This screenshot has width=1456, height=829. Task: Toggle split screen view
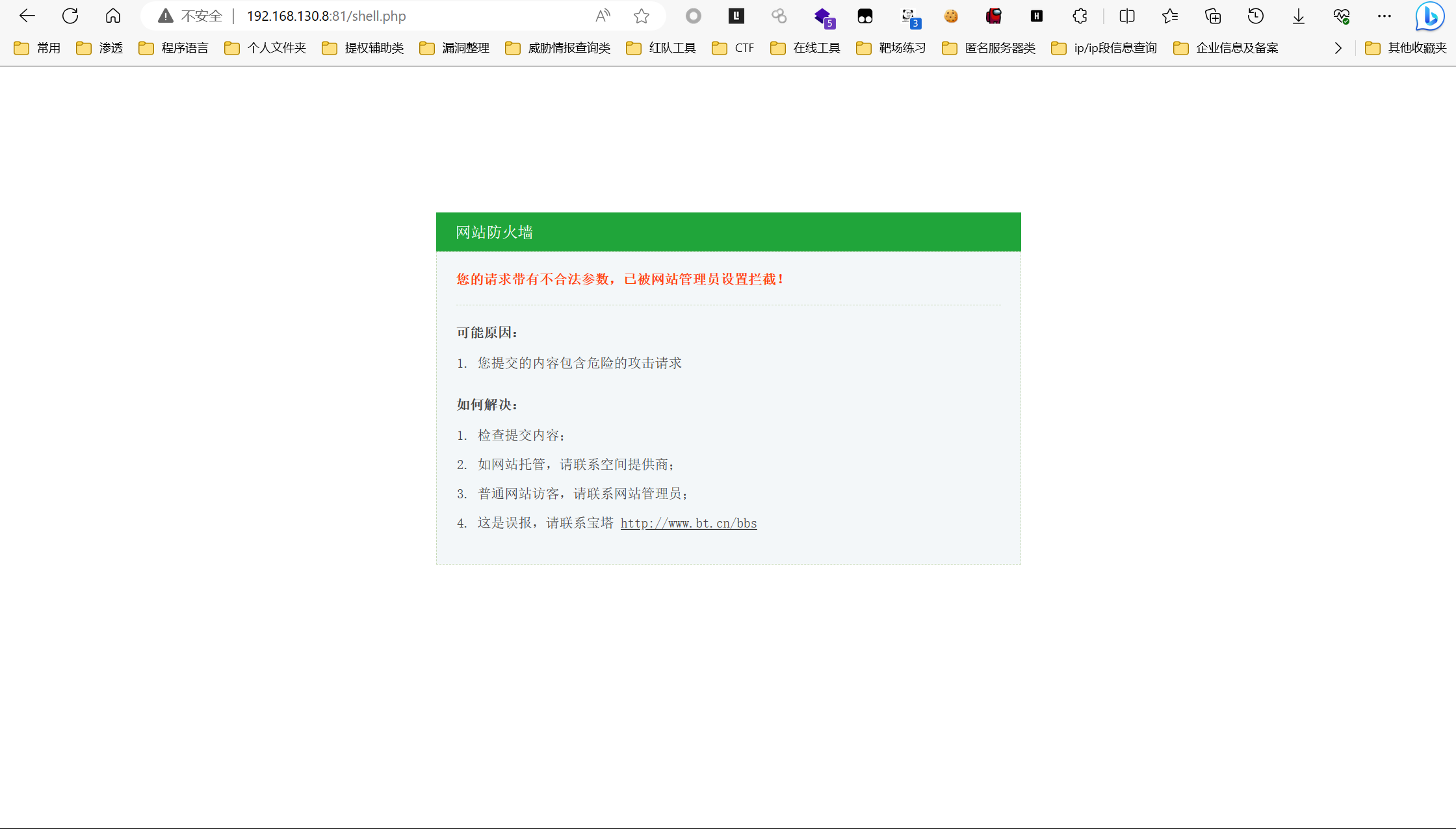pos(1127,16)
